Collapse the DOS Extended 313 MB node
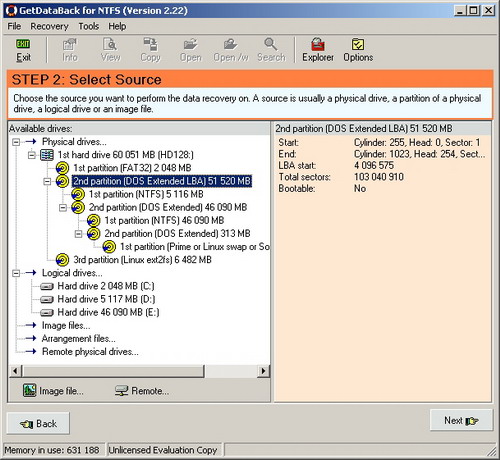 pos(78,234)
